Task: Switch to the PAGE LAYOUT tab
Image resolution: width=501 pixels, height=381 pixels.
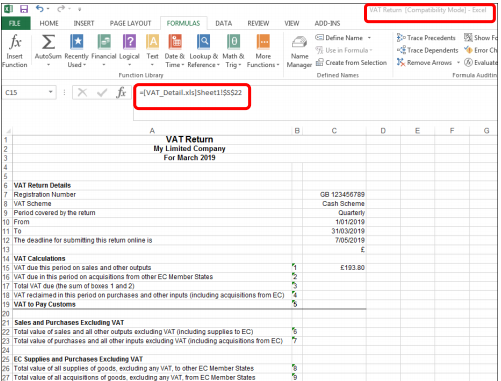Action: click(130, 23)
